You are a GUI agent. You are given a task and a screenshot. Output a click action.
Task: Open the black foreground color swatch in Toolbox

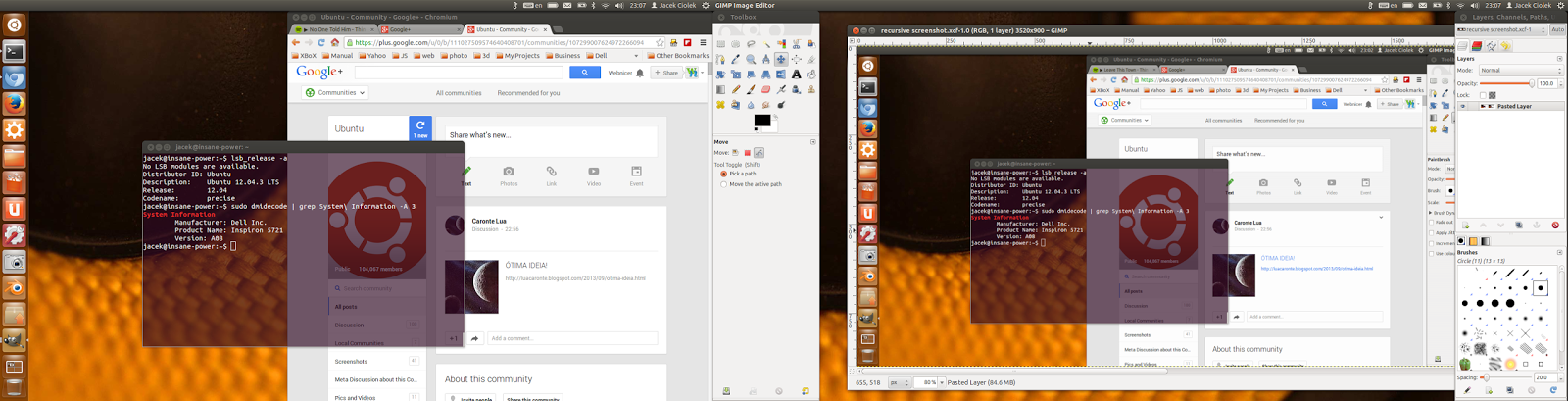point(762,120)
